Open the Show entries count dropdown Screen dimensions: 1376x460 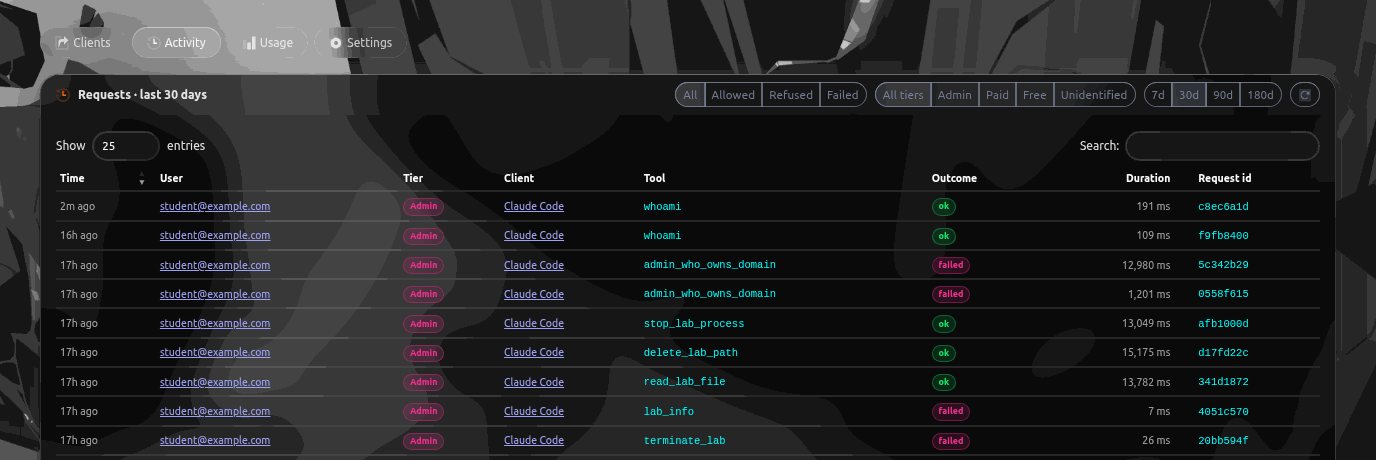click(x=126, y=146)
